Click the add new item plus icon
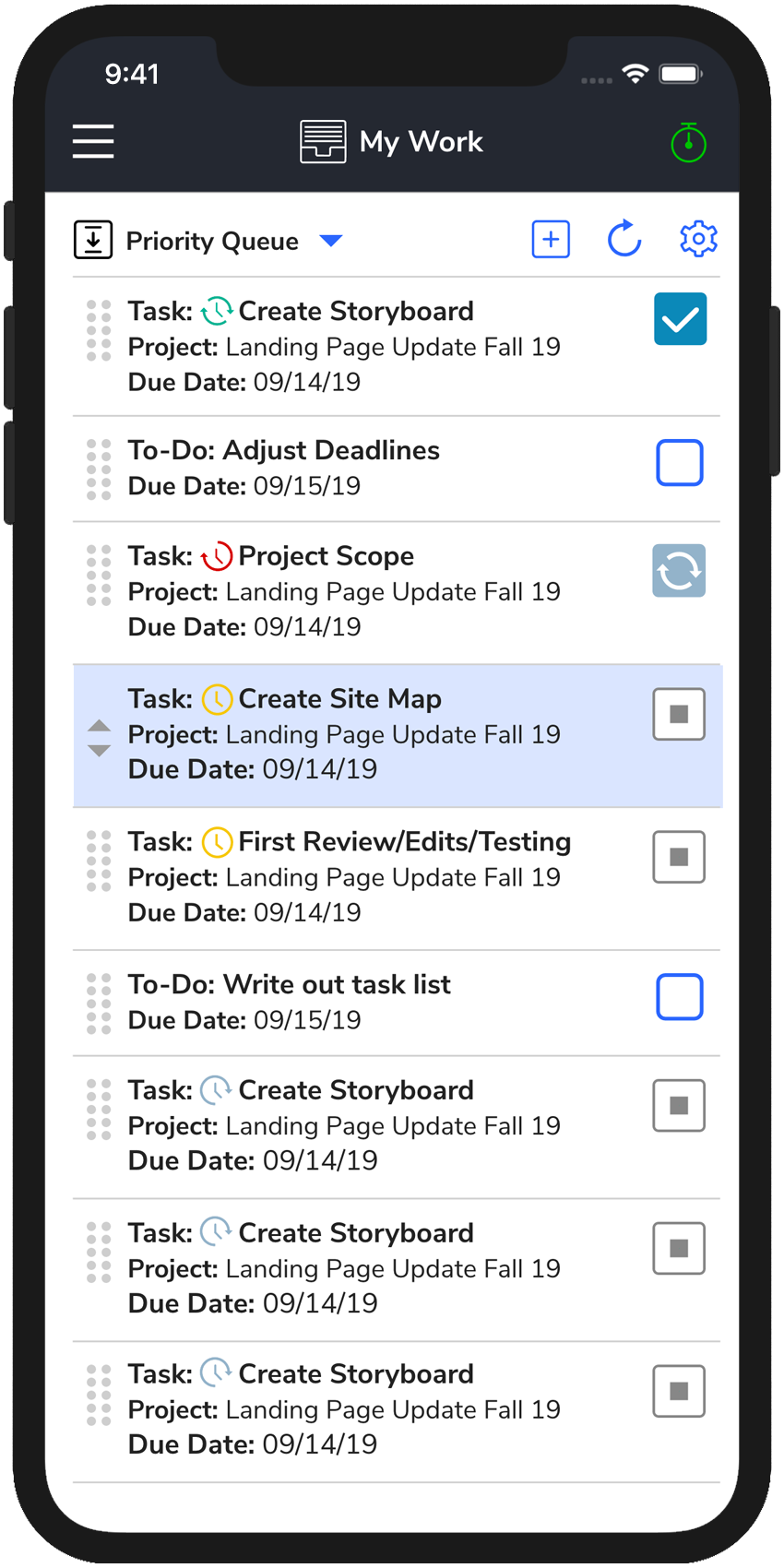Screen dimensions: 784x1568 point(551,240)
